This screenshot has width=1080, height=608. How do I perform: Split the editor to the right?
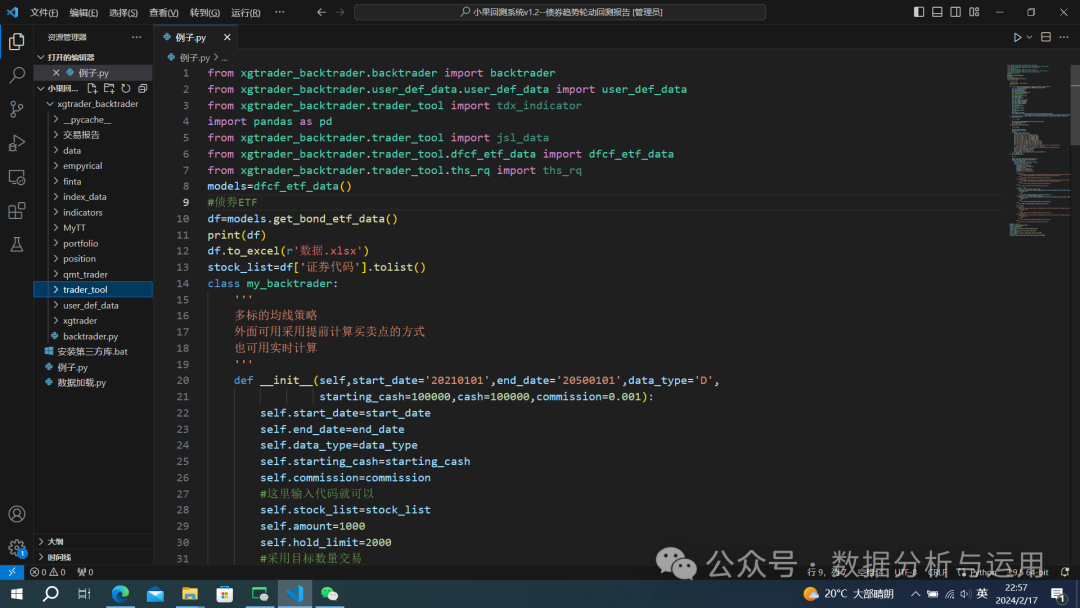point(1046,37)
